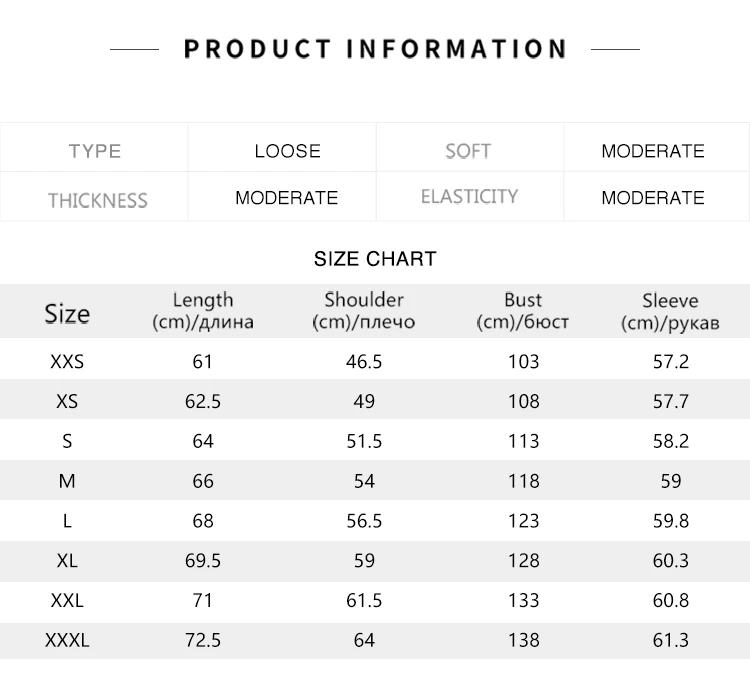The image size is (750, 682).
Task: Click the XXL sleeve value 60.8
Action: pos(671,600)
